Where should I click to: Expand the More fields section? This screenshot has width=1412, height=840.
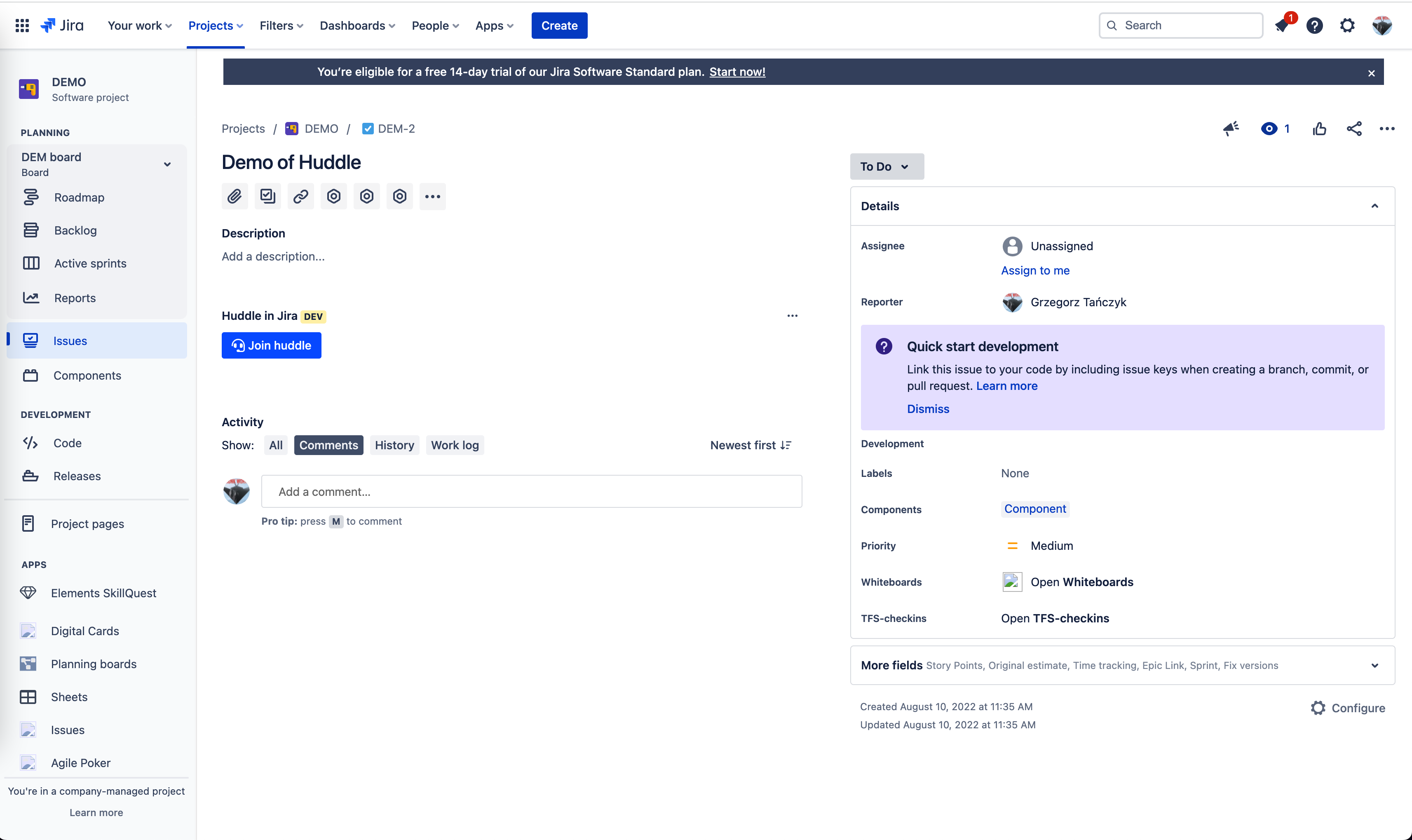[x=1374, y=666]
